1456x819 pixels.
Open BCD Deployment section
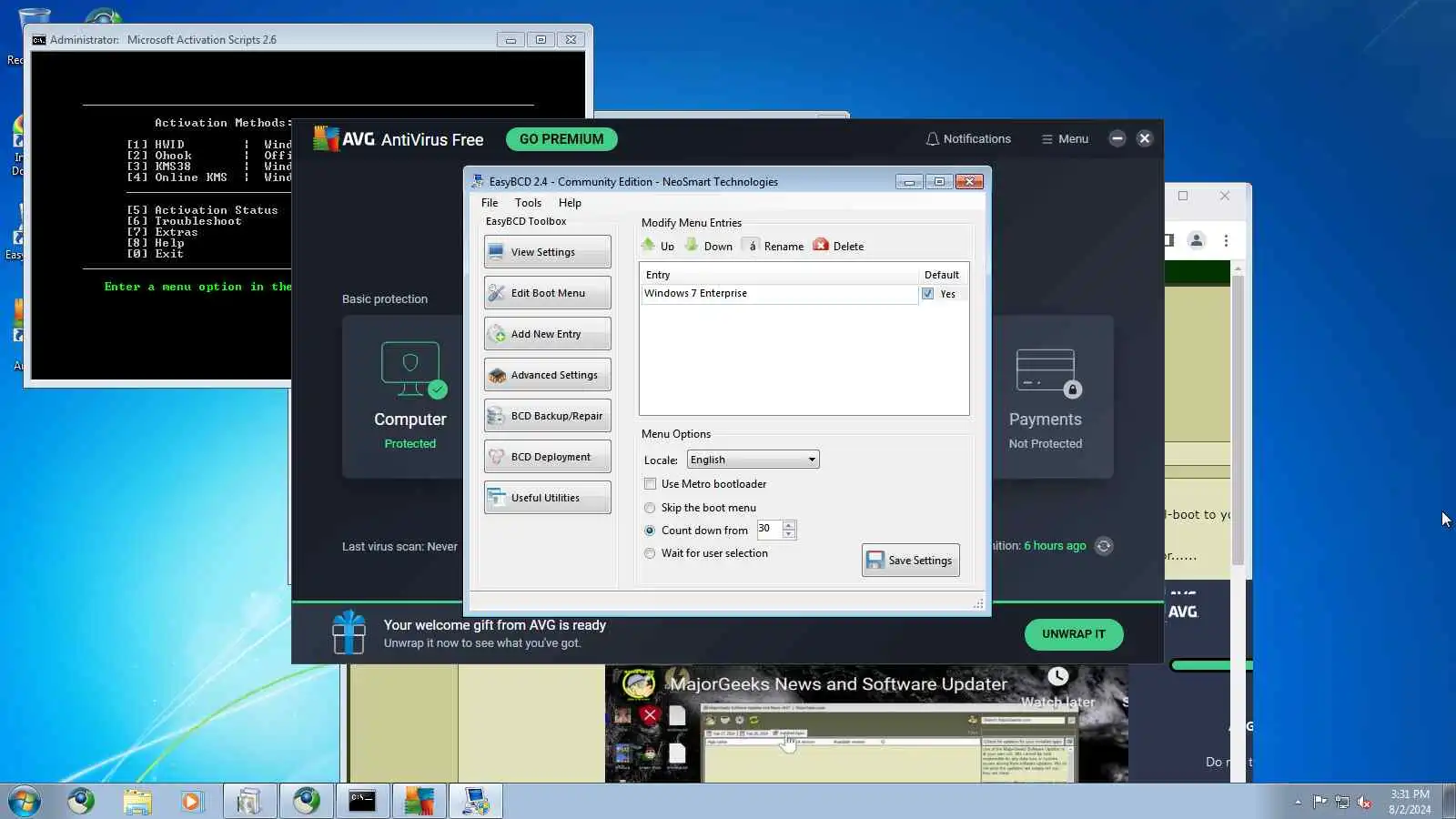[x=547, y=457]
